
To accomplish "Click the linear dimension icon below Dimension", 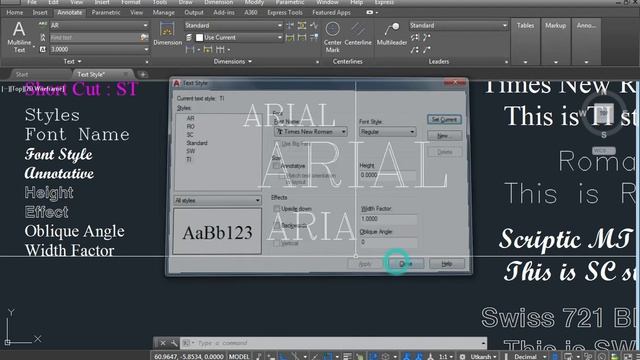I will click(190, 50).
